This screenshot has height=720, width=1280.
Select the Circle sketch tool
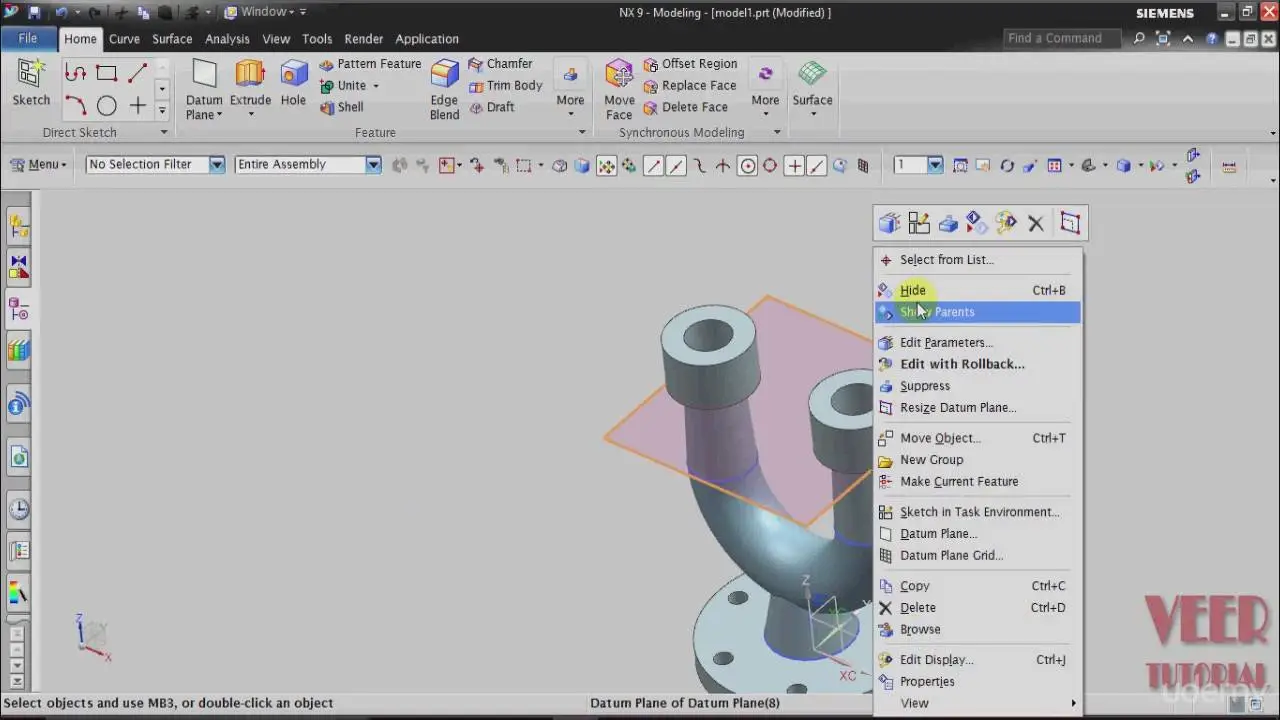click(106, 106)
